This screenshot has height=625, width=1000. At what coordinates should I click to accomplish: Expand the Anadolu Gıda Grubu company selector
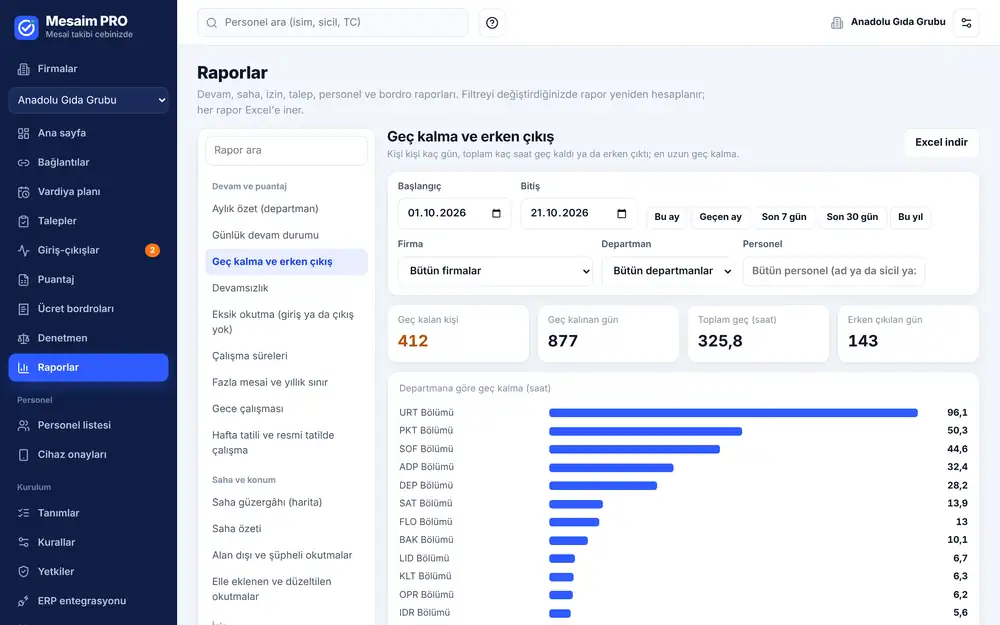pyautogui.click(x=88, y=100)
